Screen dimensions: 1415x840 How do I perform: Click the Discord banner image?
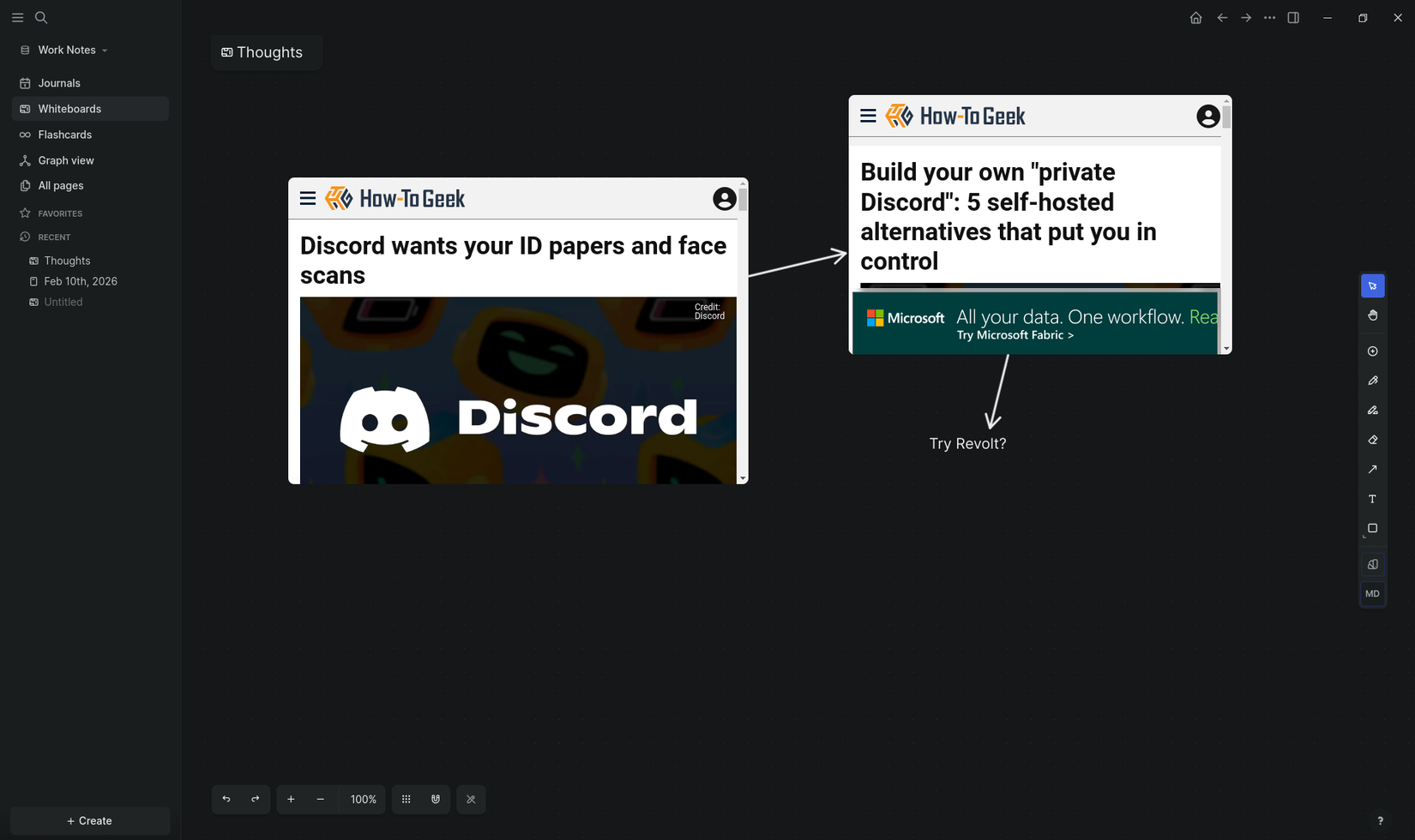tap(518, 390)
